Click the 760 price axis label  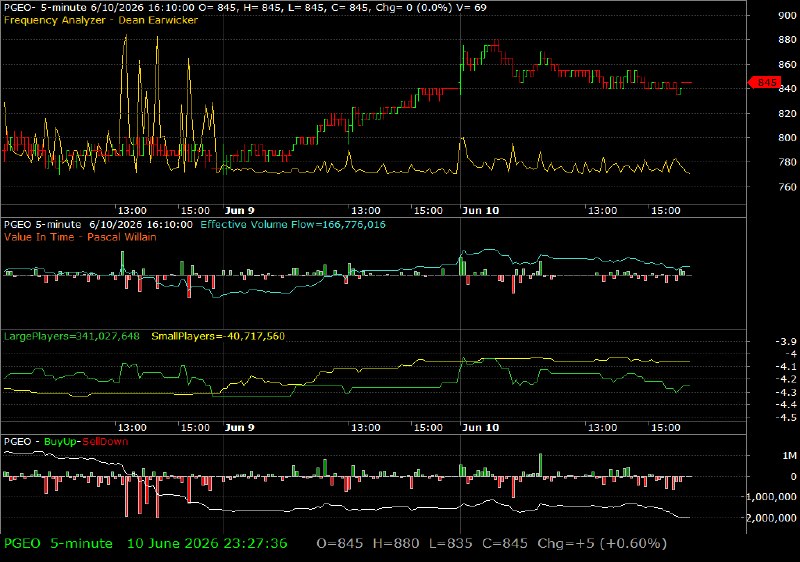(787, 187)
